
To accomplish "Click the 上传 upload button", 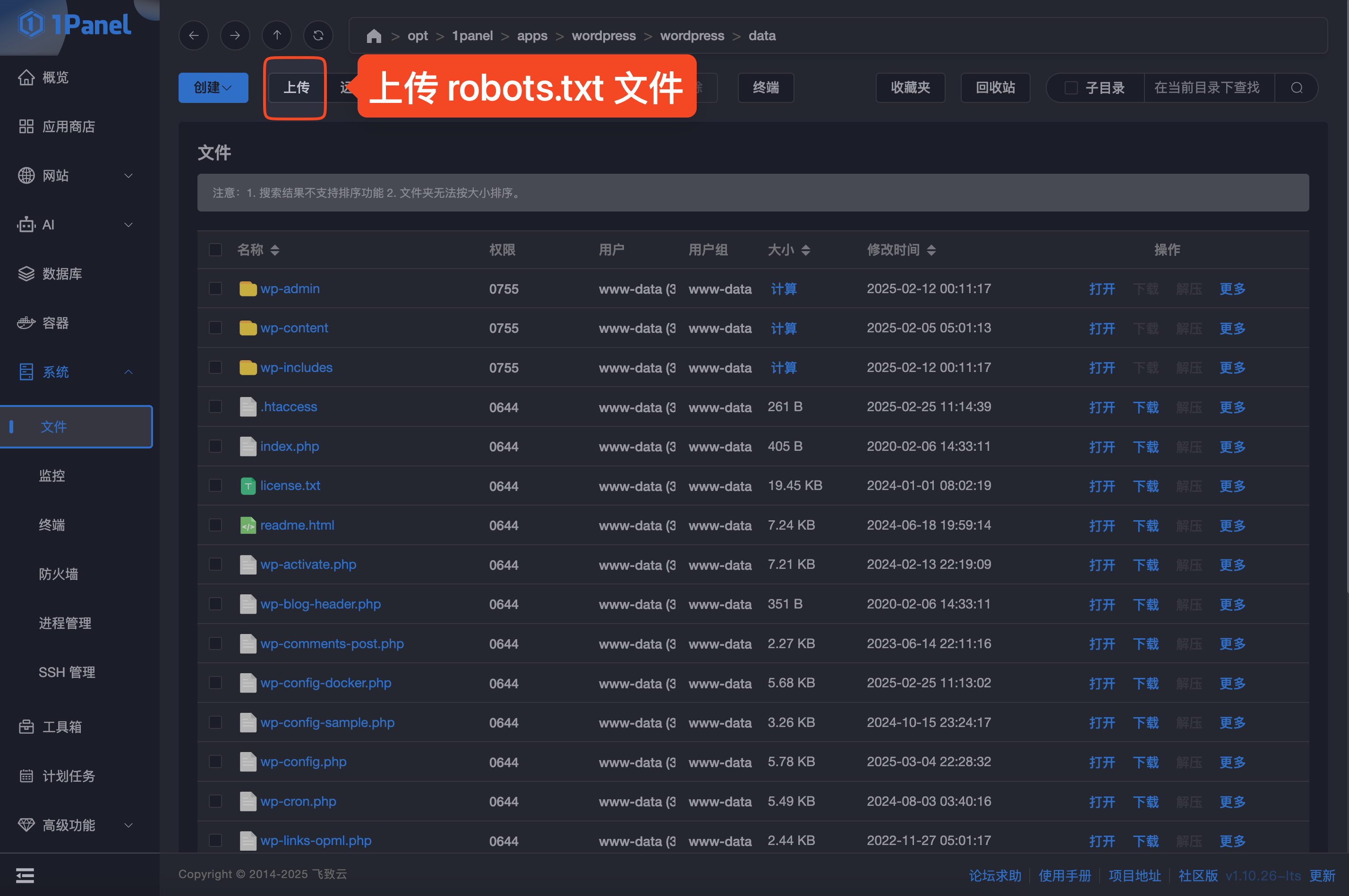I will (296, 87).
